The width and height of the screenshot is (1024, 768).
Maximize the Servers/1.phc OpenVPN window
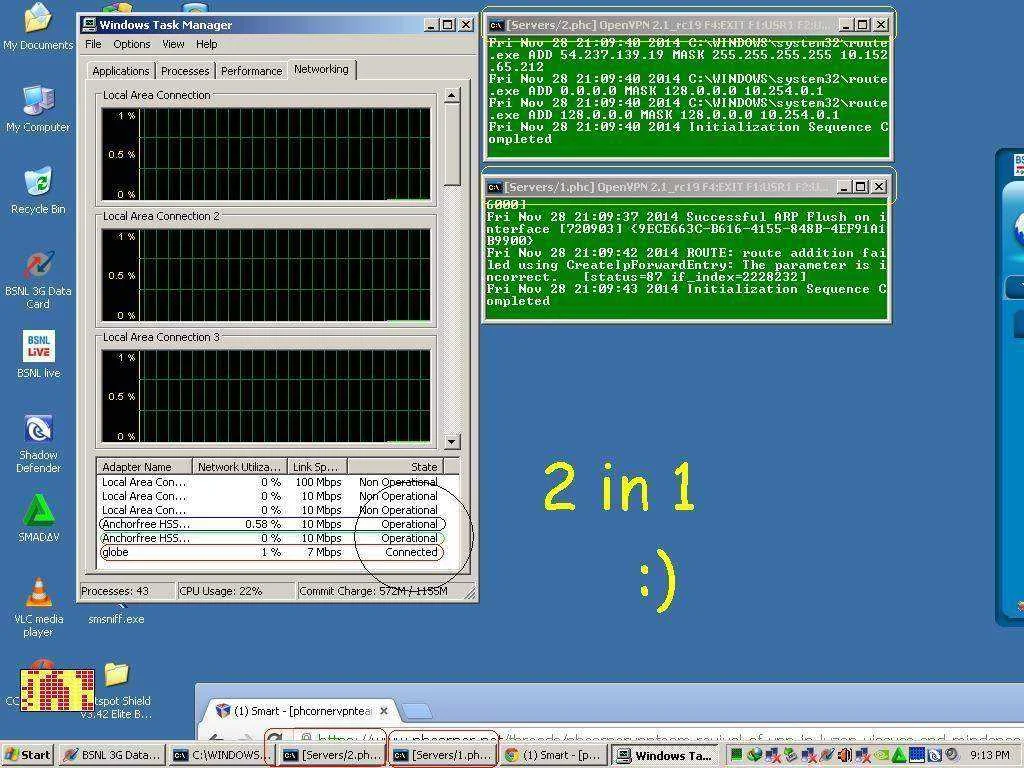click(x=861, y=187)
